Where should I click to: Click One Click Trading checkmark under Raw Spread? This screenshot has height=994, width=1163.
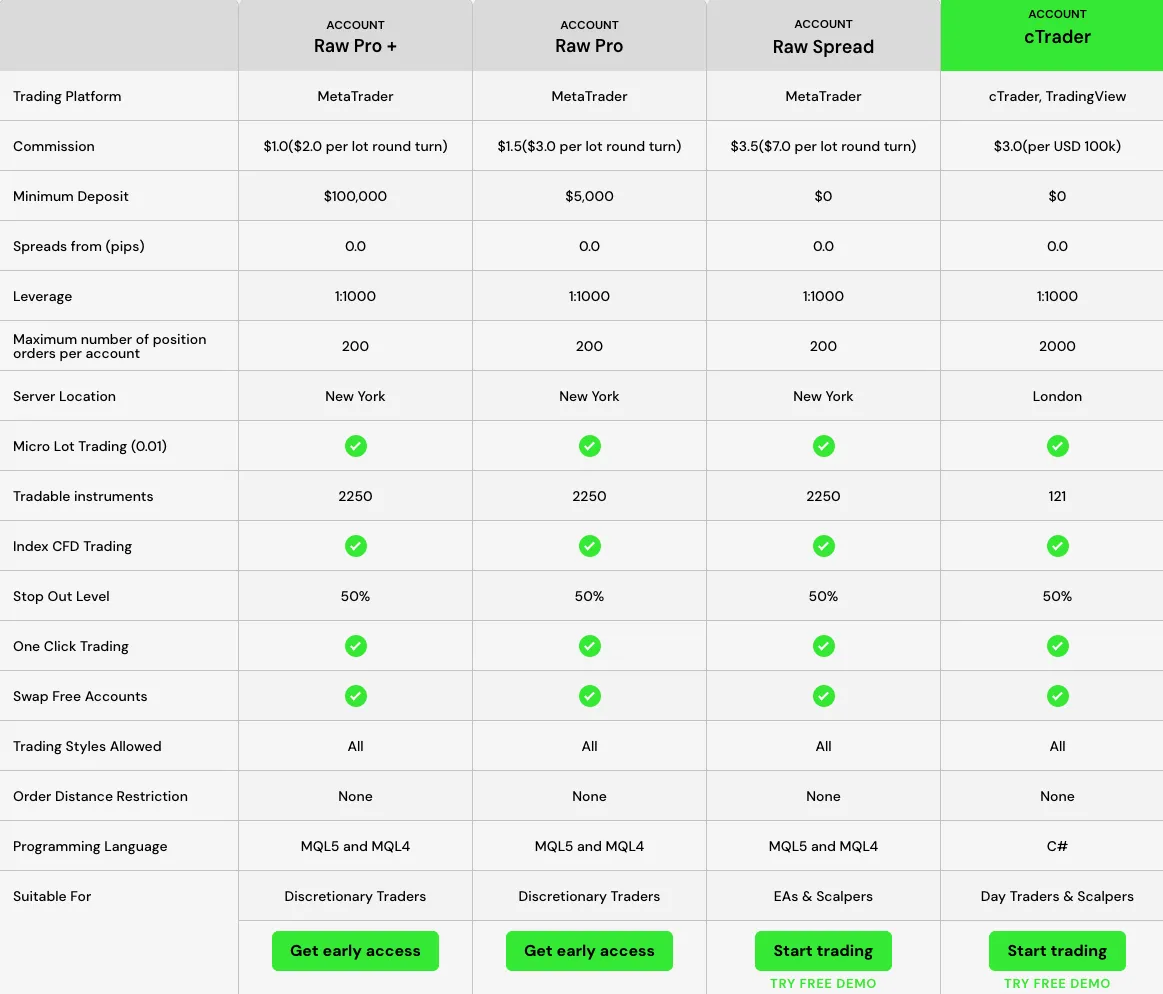point(823,646)
